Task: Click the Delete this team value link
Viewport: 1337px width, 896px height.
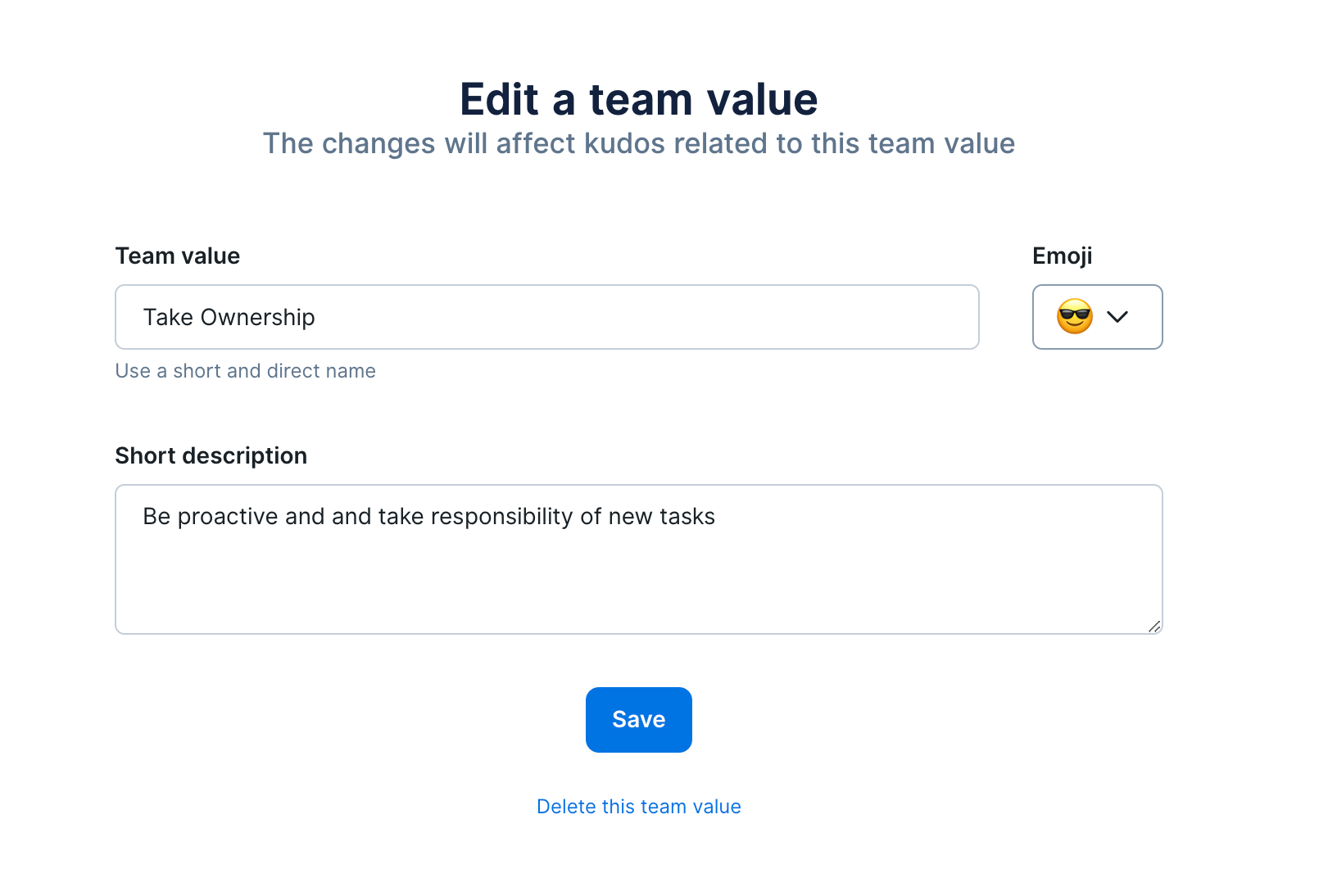Action: (638, 807)
